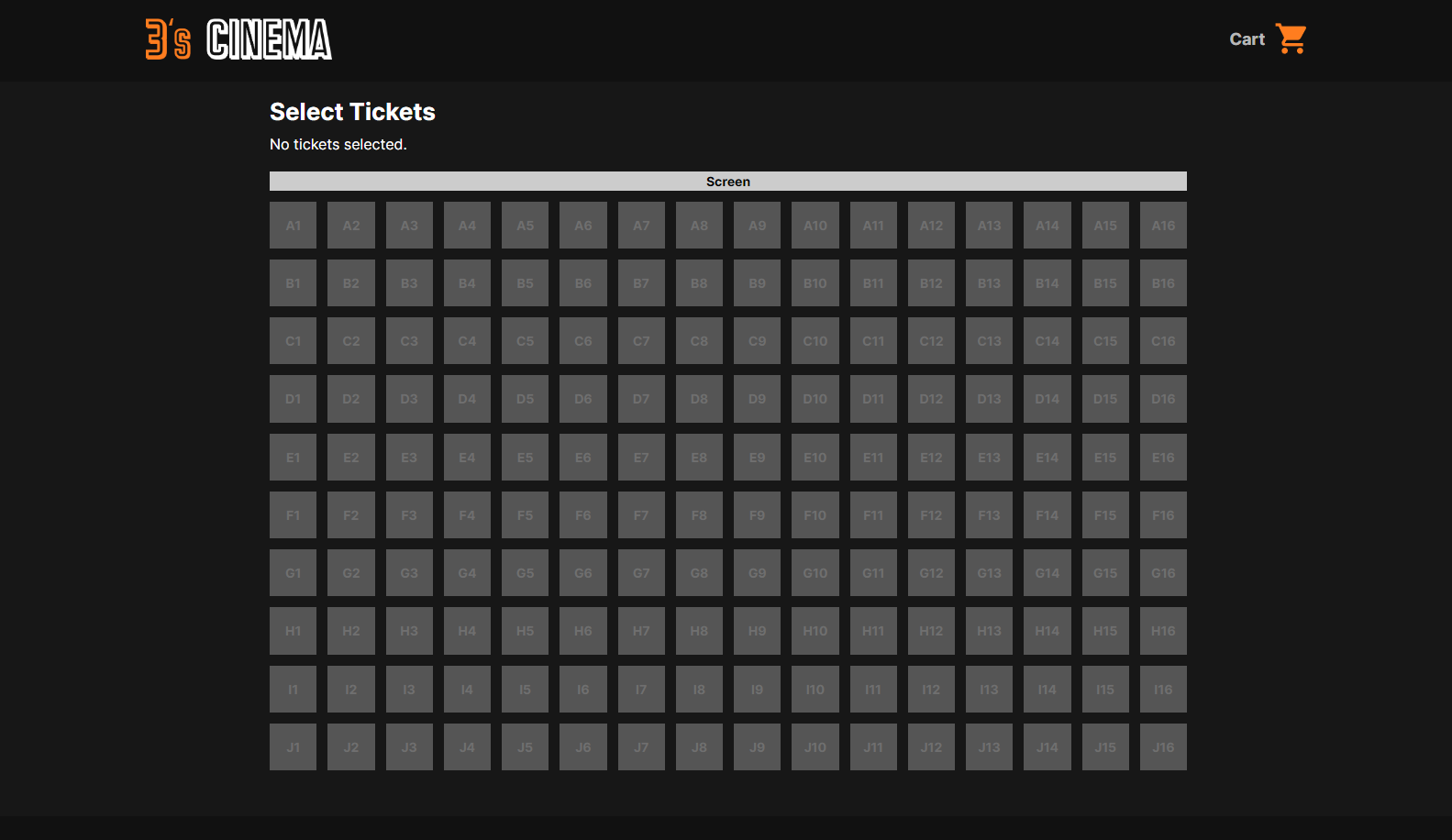
Task: Select seat C9
Action: [757, 341]
